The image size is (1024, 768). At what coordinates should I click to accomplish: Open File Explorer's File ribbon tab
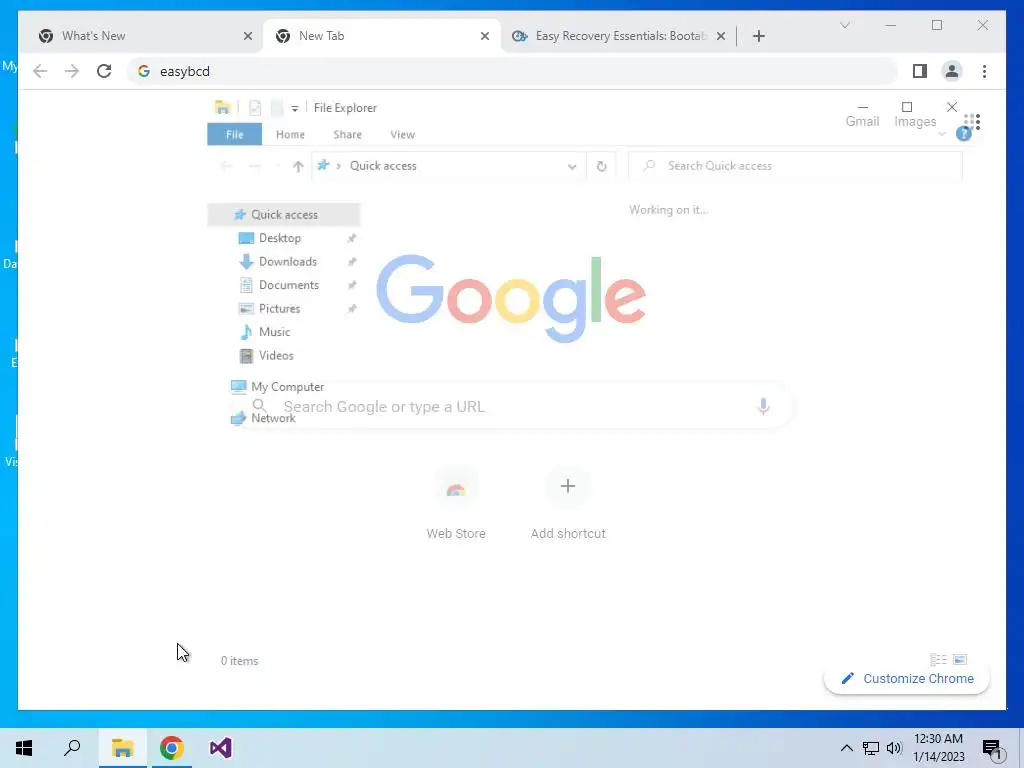(234, 135)
